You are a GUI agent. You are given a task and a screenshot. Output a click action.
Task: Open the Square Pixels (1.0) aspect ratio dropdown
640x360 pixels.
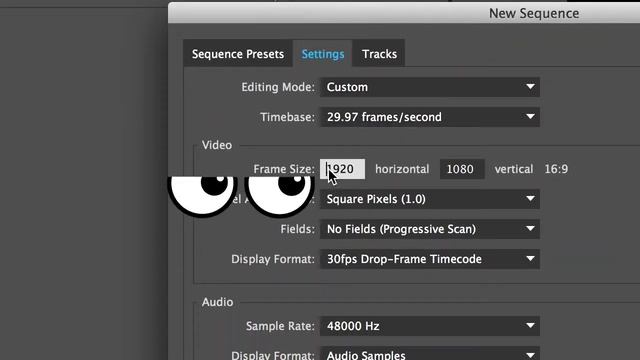click(x=430, y=199)
